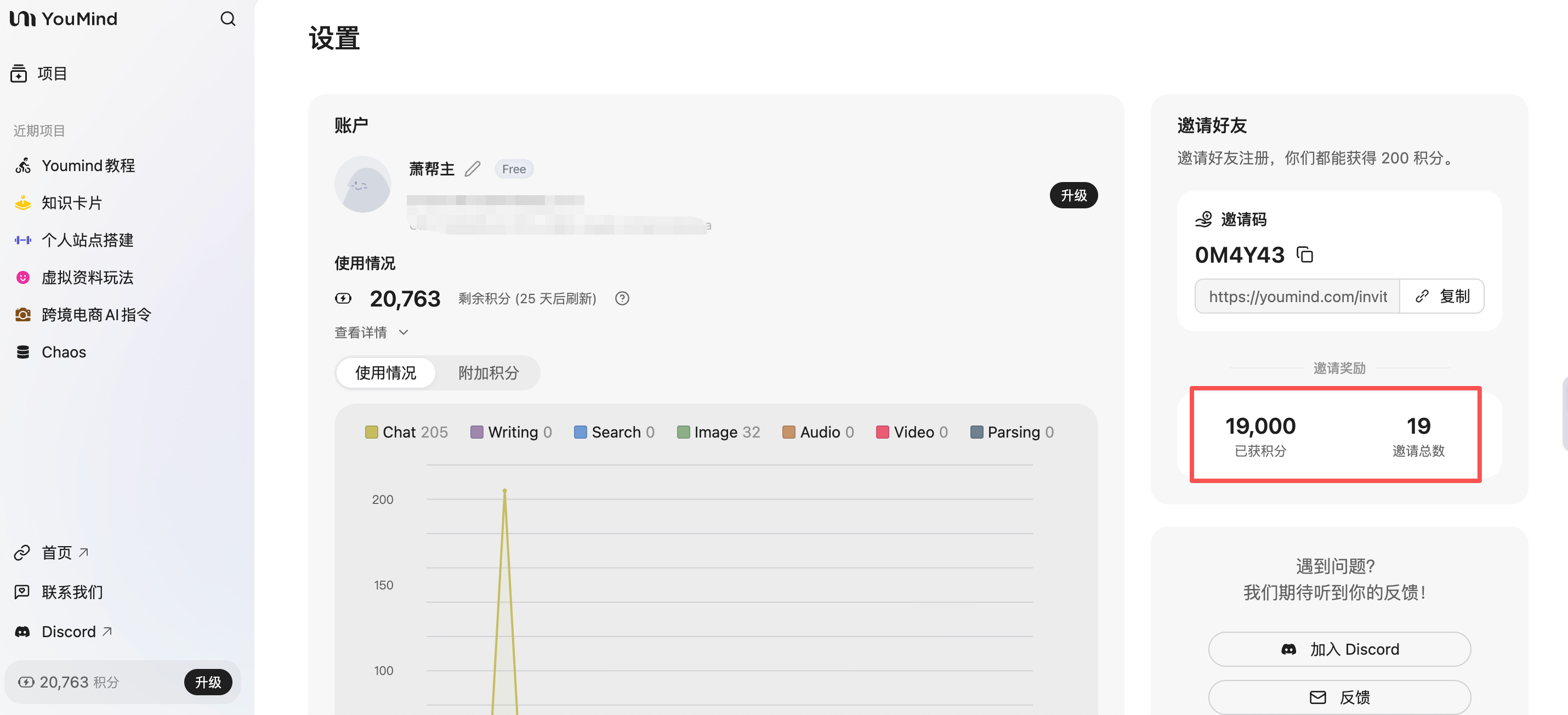This screenshot has height=715, width=1568.
Task: Open the Chaos project
Action: pos(50,351)
